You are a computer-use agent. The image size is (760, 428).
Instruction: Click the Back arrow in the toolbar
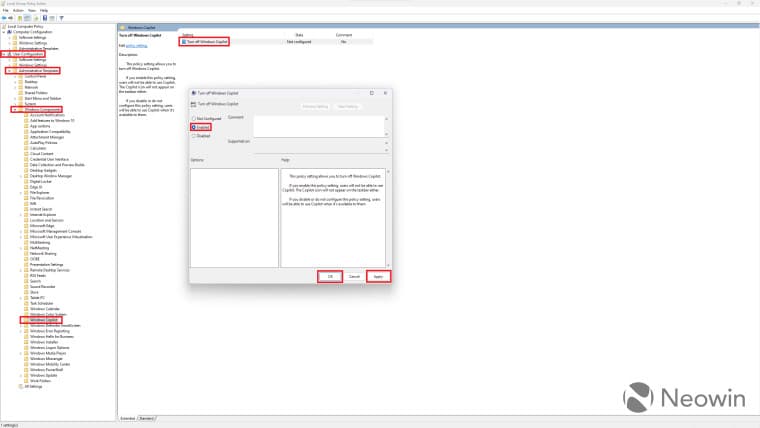click(5, 17)
